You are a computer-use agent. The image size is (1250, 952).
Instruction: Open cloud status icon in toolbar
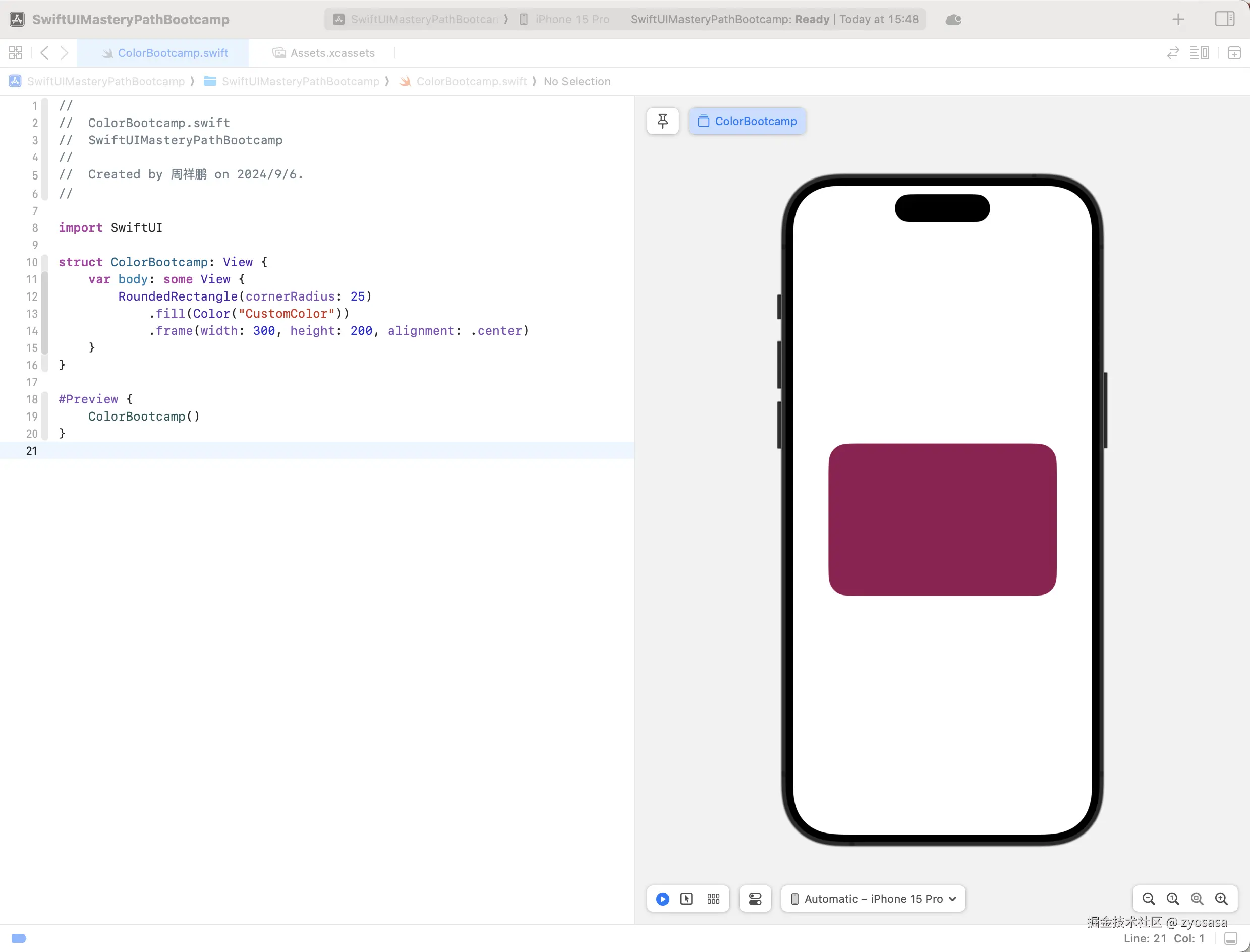click(953, 19)
